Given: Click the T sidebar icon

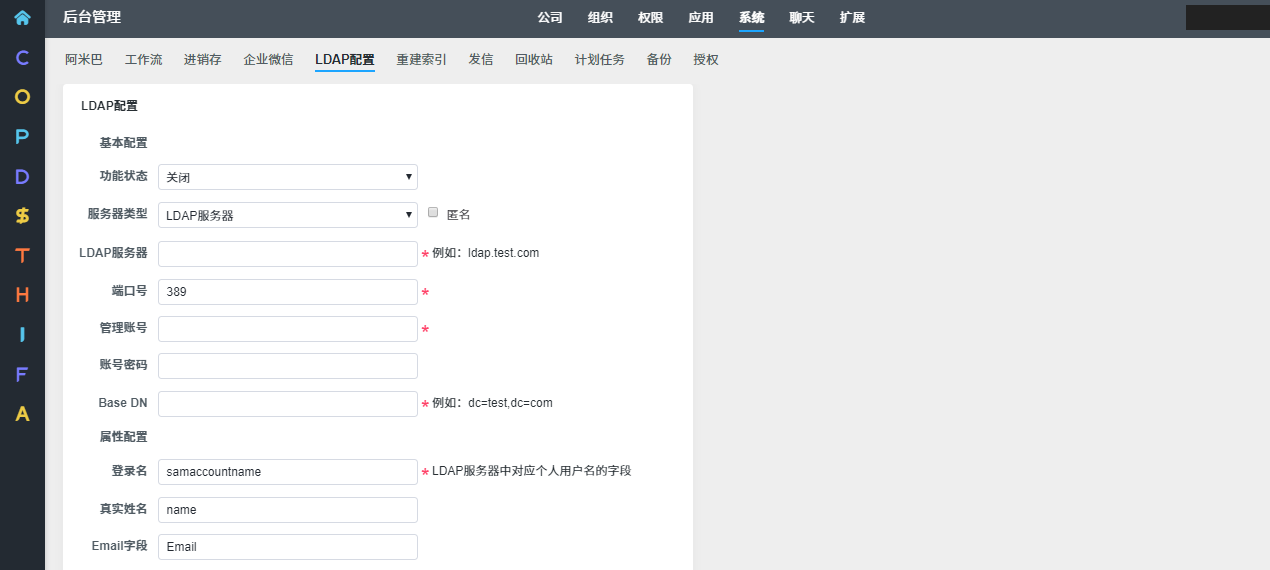Looking at the screenshot, I should click(x=22, y=255).
